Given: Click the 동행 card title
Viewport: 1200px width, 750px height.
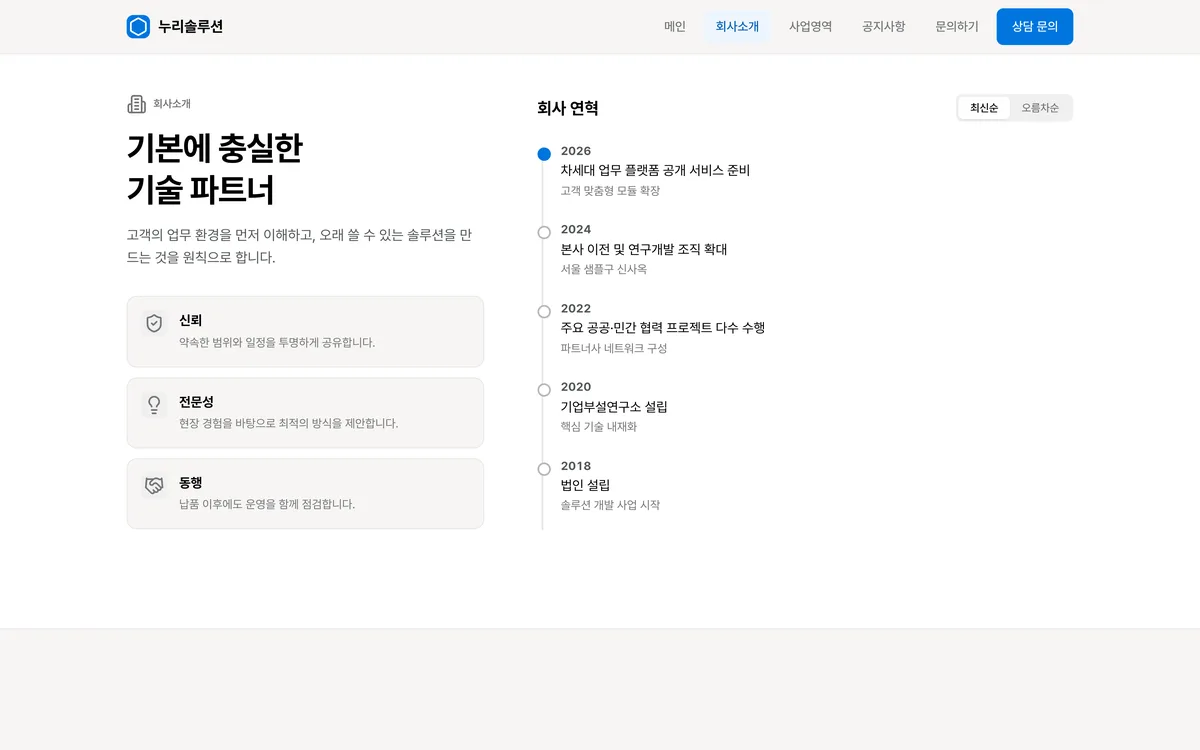Looking at the screenshot, I should (x=191, y=482).
